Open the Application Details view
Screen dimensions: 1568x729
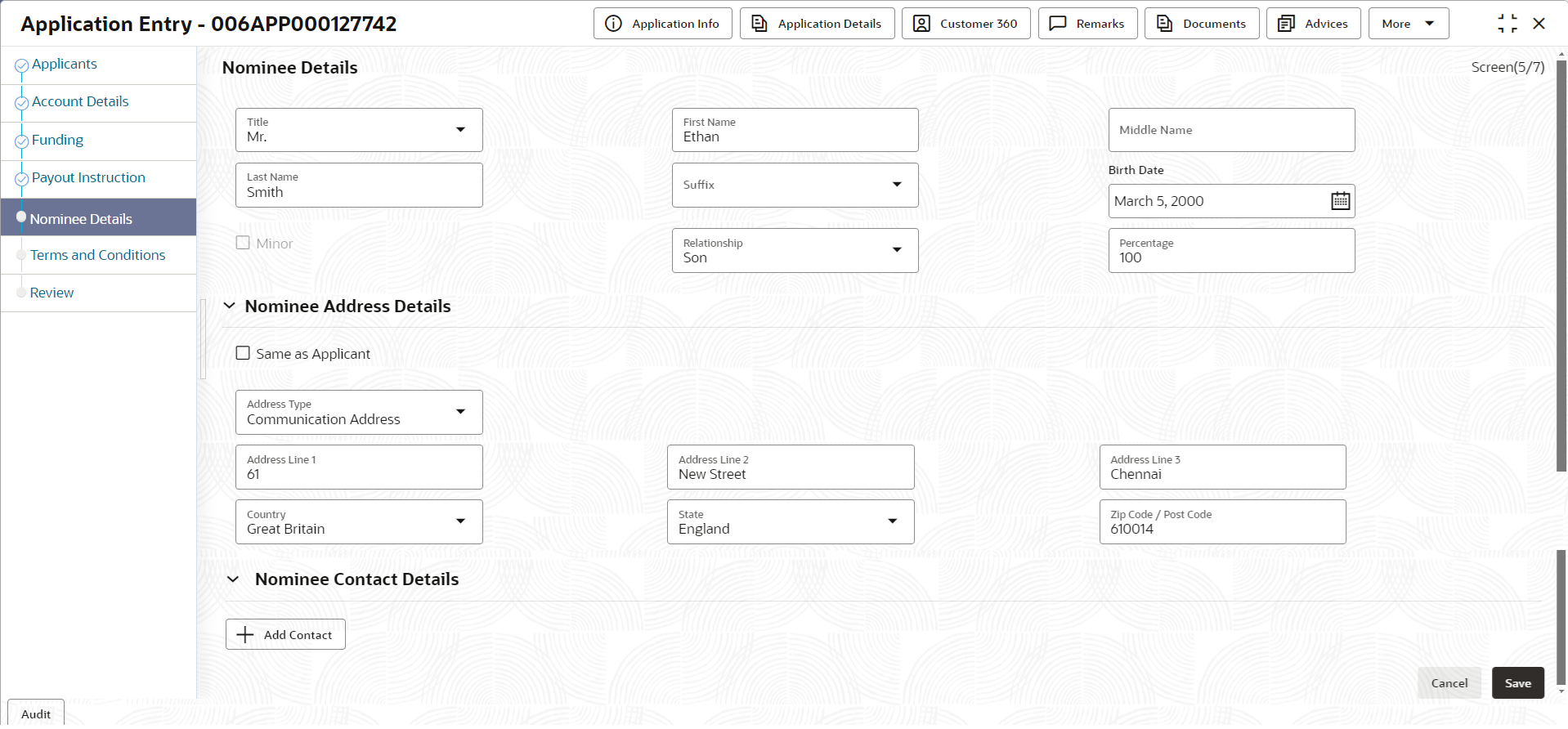coord(817,24)
